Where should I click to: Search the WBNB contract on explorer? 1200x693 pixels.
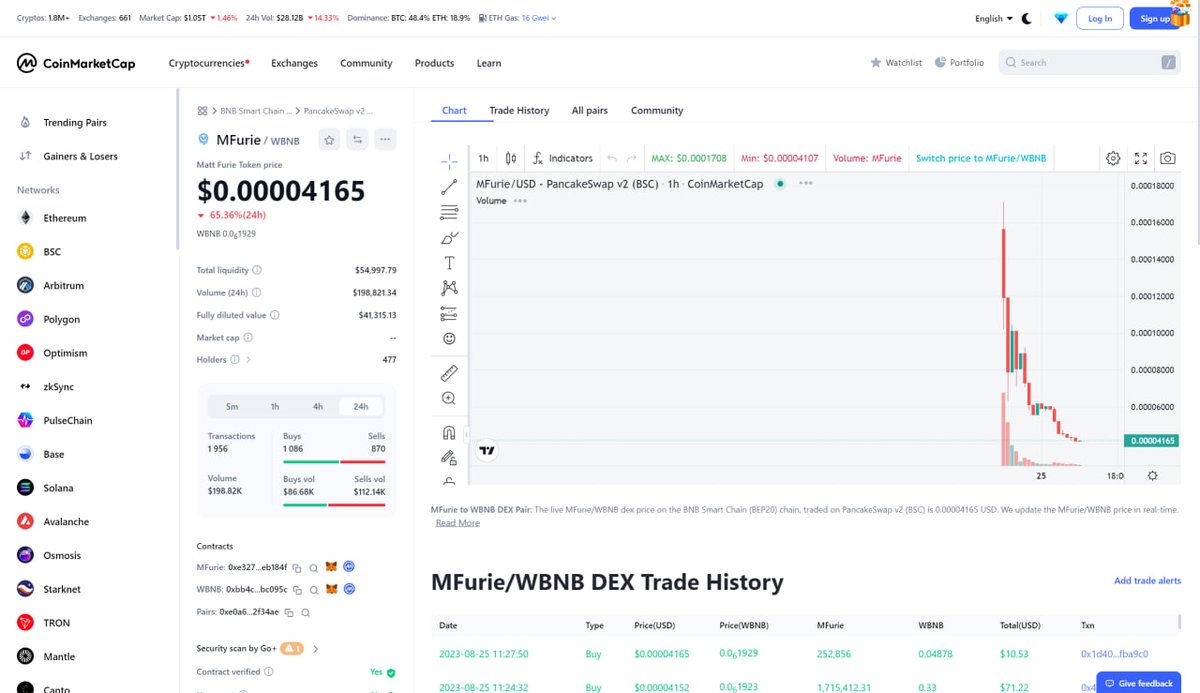click(314, 590)
